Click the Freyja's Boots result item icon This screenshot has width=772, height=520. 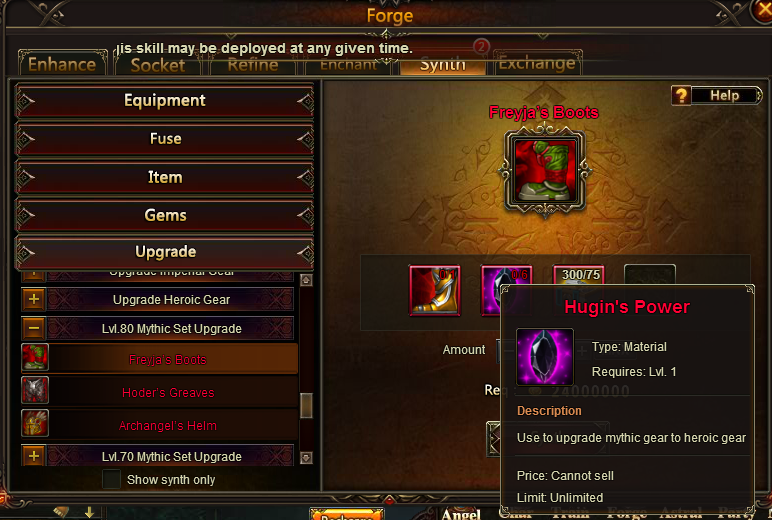[x=545, y=170]
